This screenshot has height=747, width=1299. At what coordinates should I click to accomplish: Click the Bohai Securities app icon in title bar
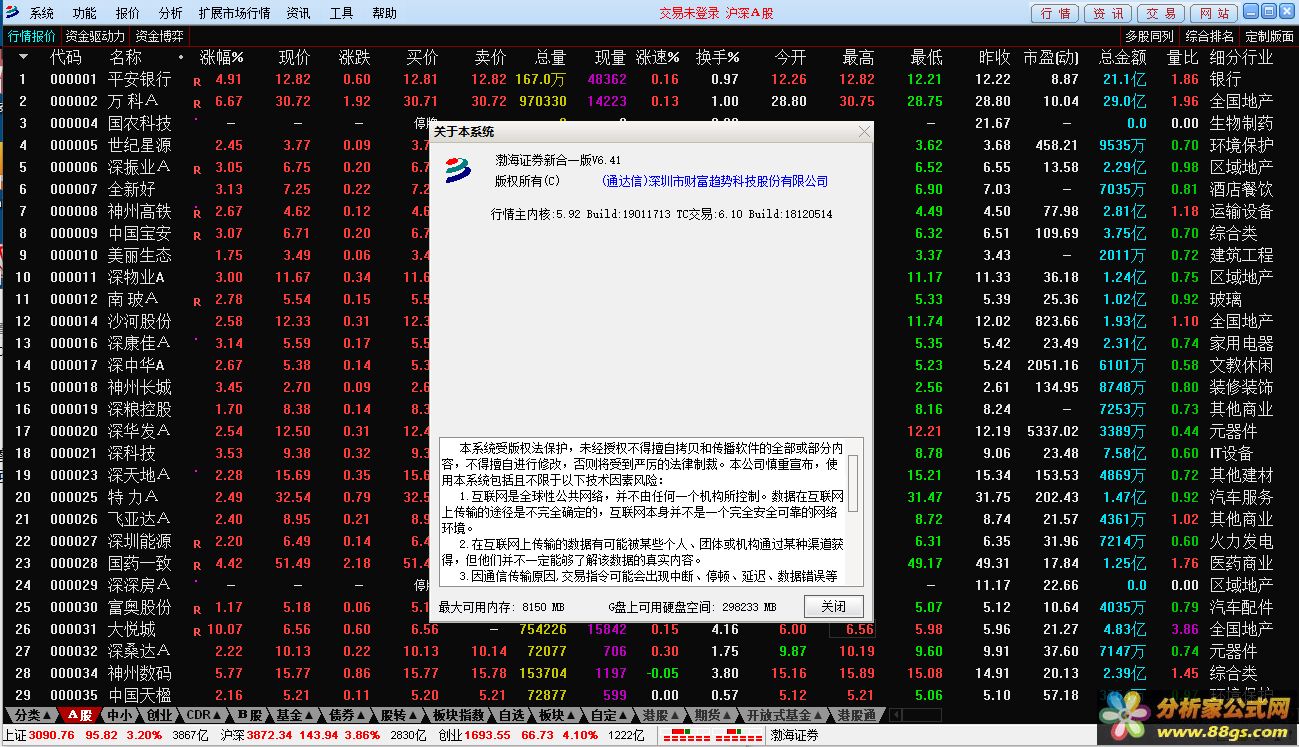(x=13, y=13)
